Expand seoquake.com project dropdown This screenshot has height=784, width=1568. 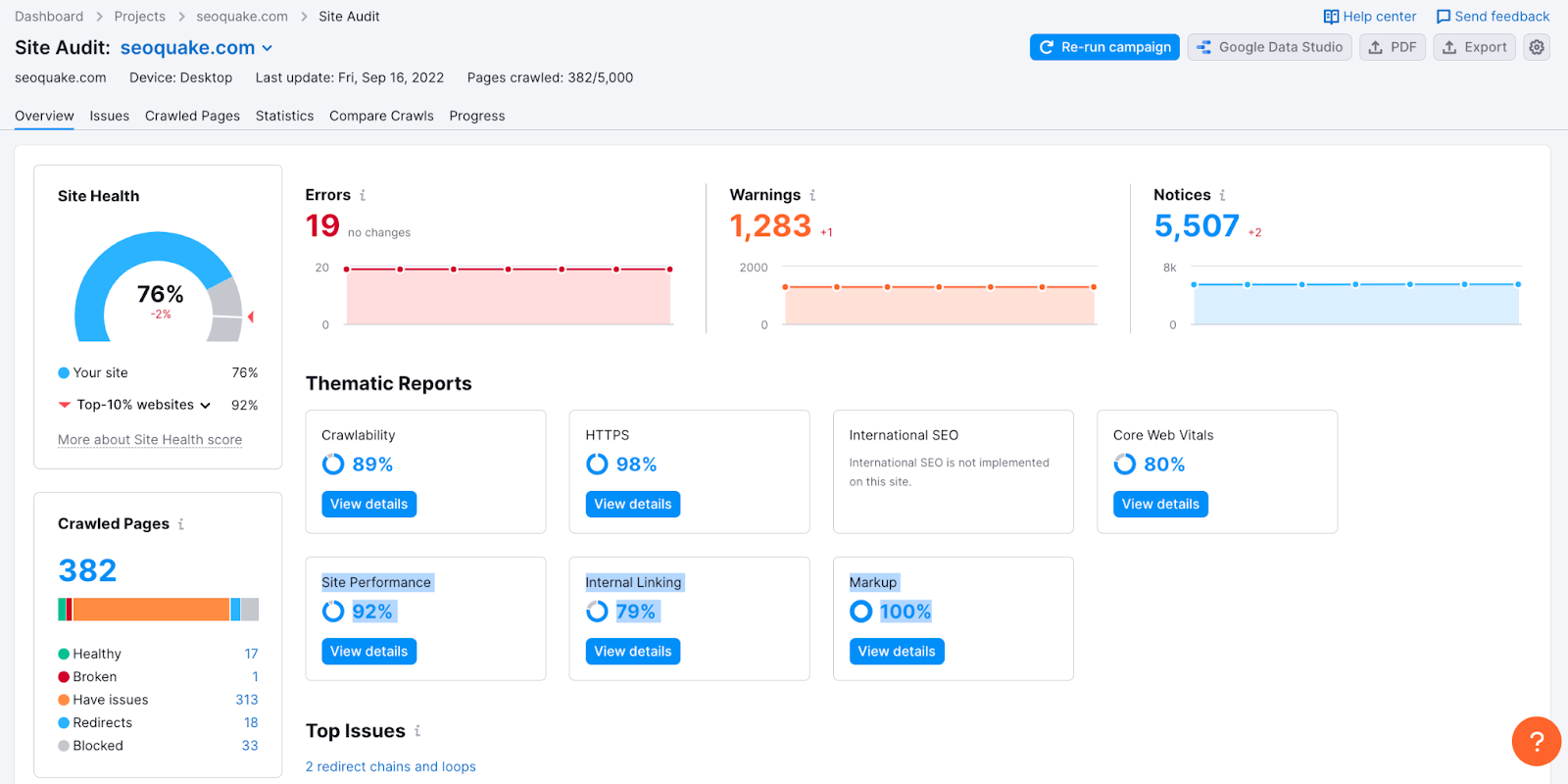[x=268, y=48]
